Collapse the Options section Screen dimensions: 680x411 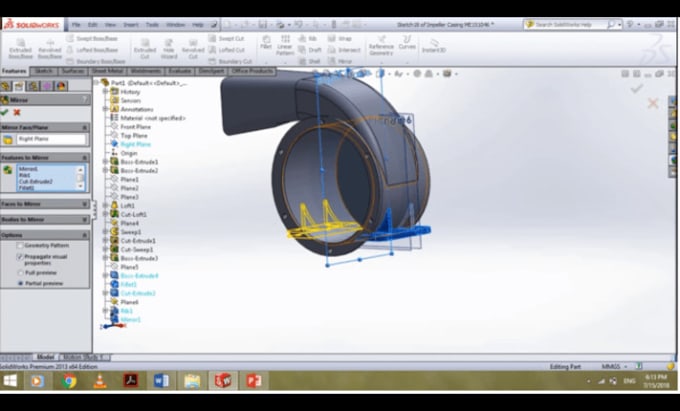[85, 235]
